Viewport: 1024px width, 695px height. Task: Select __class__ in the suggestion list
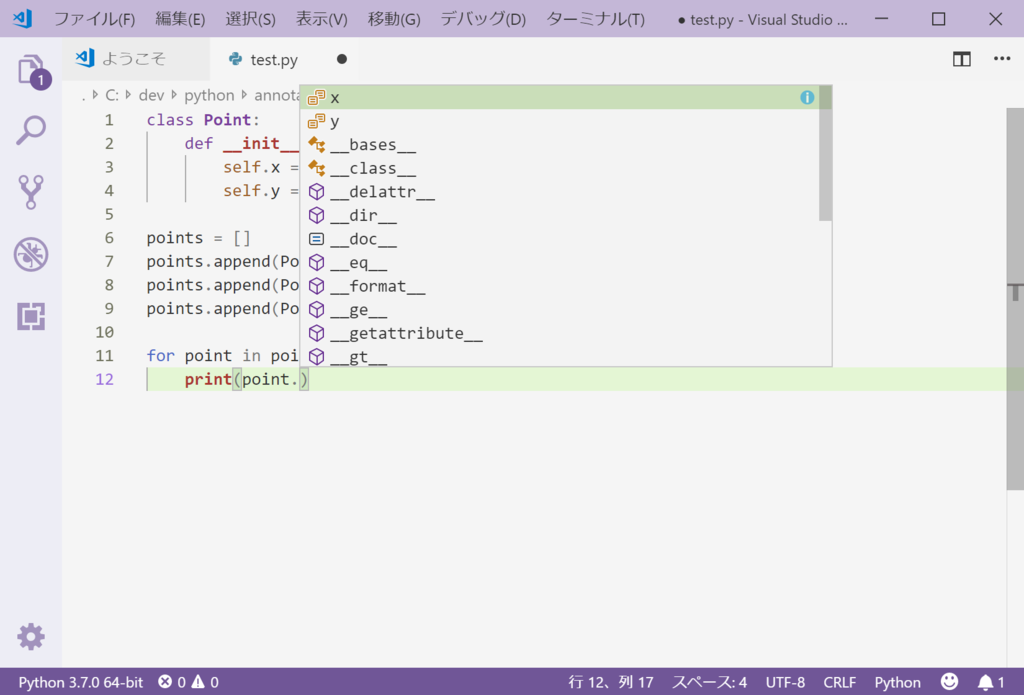(560, 168)
